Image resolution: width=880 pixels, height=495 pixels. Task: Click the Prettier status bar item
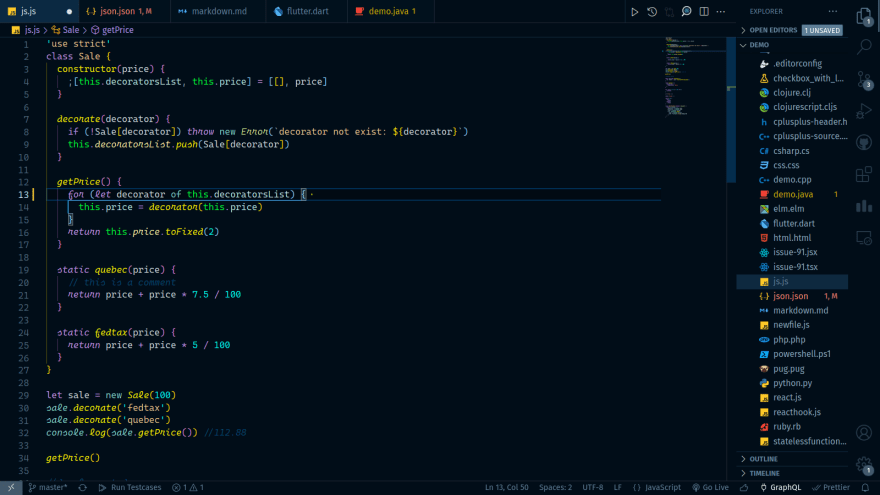pyautogui.click(x=831, y=488)
